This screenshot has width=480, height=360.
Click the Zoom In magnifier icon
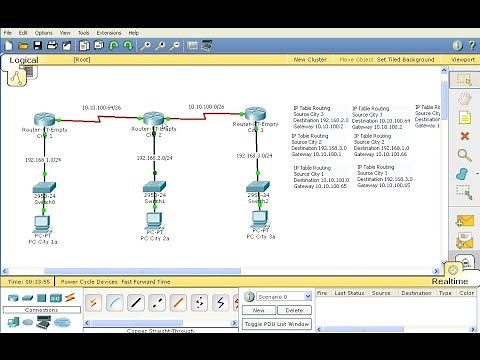coord(145,45)
